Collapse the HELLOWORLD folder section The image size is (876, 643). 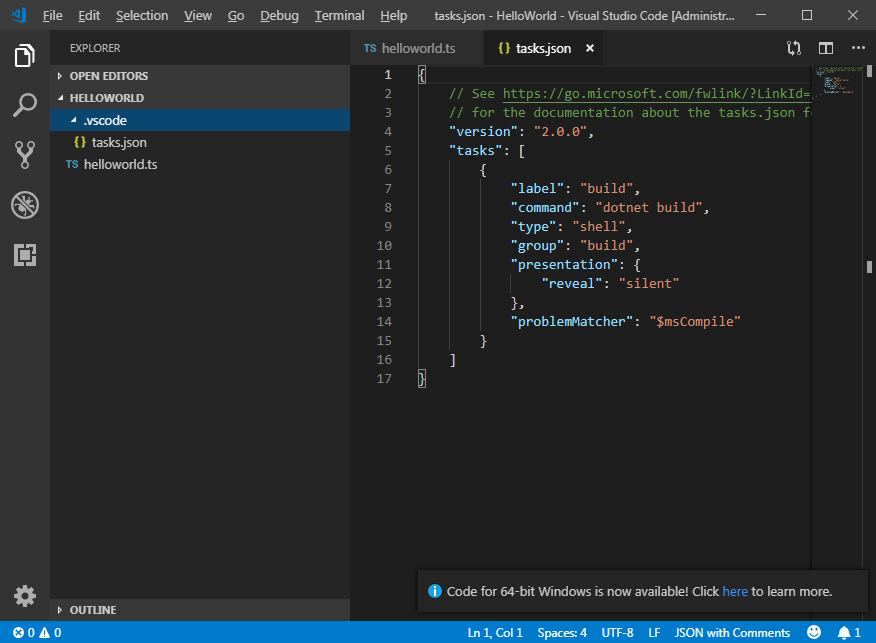click(200, 98)
